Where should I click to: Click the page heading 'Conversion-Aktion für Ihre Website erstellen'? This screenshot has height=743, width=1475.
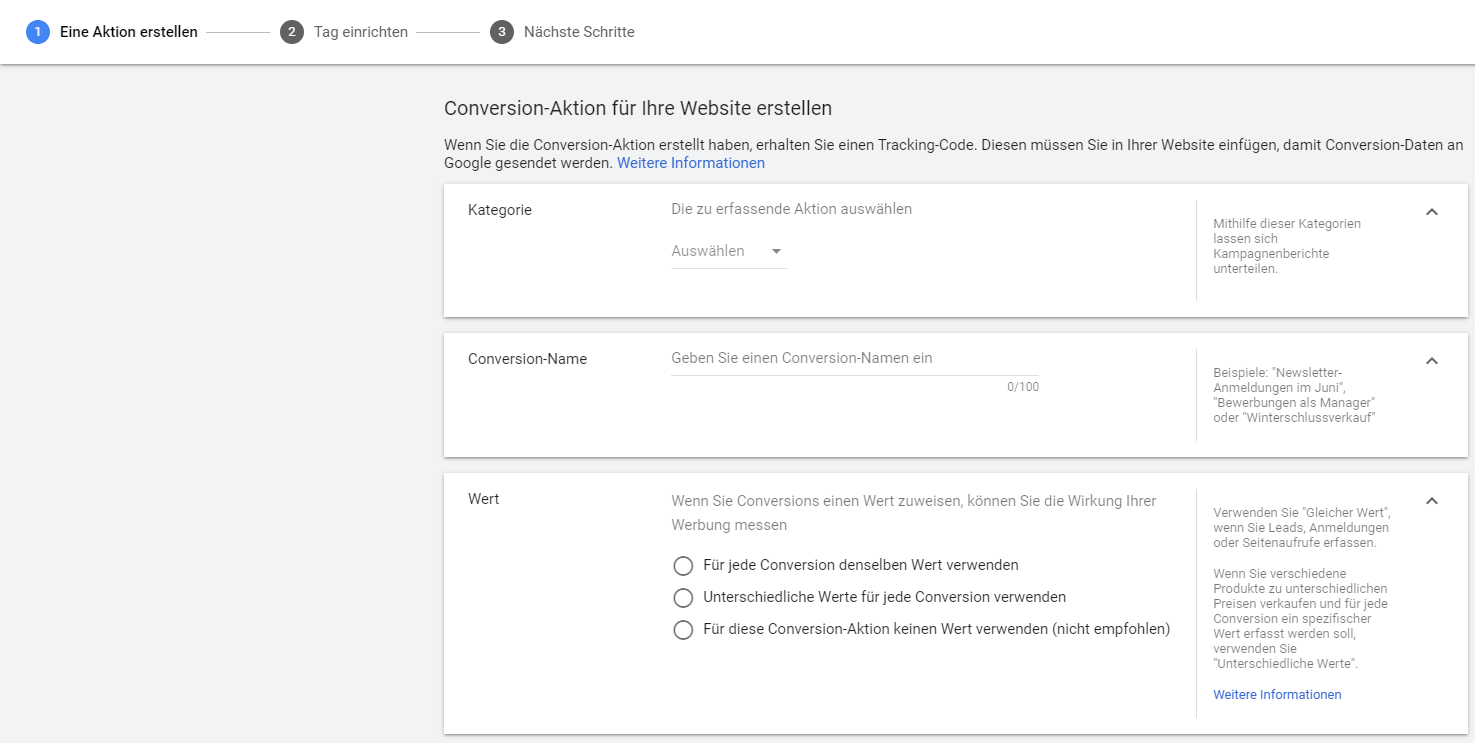pos(638,108)
